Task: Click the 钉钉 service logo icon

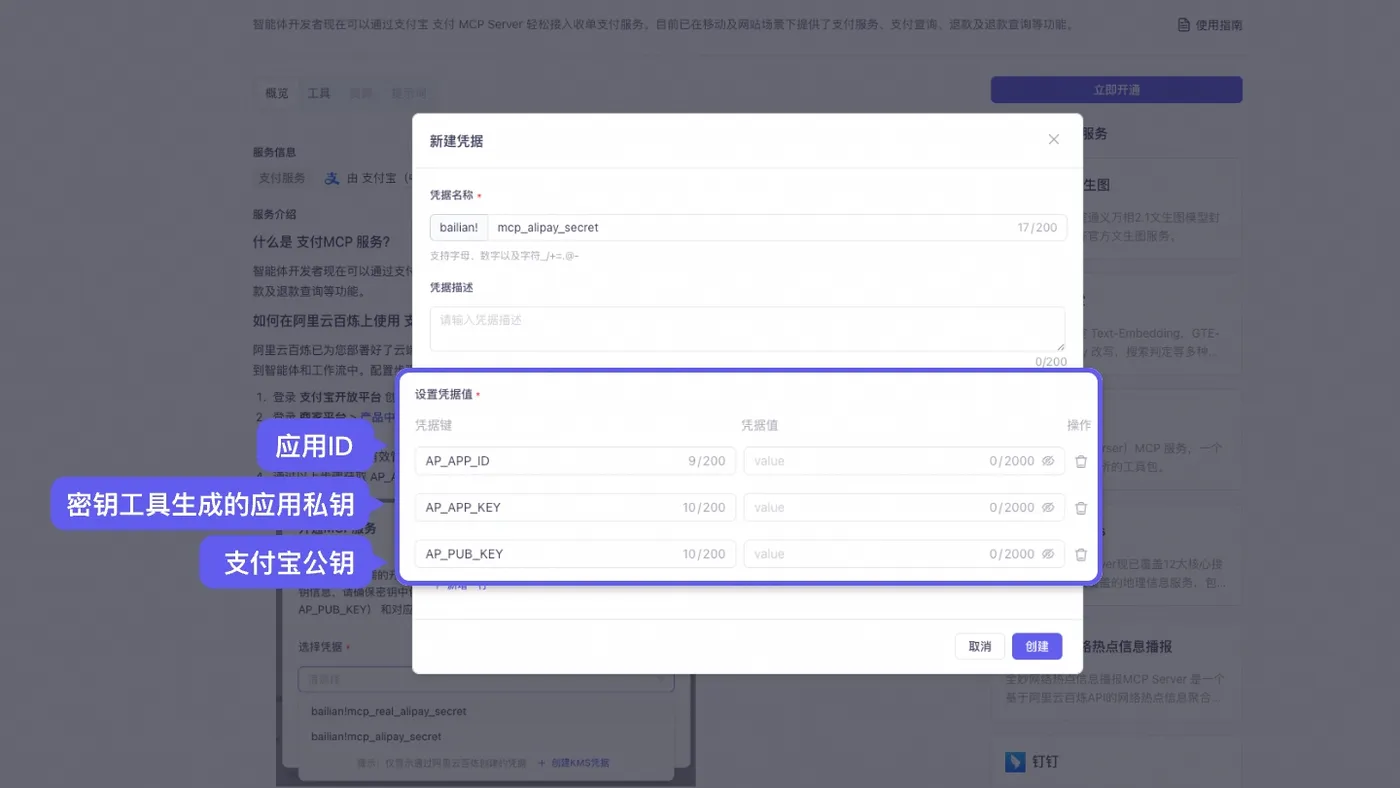Action: 1015,762
